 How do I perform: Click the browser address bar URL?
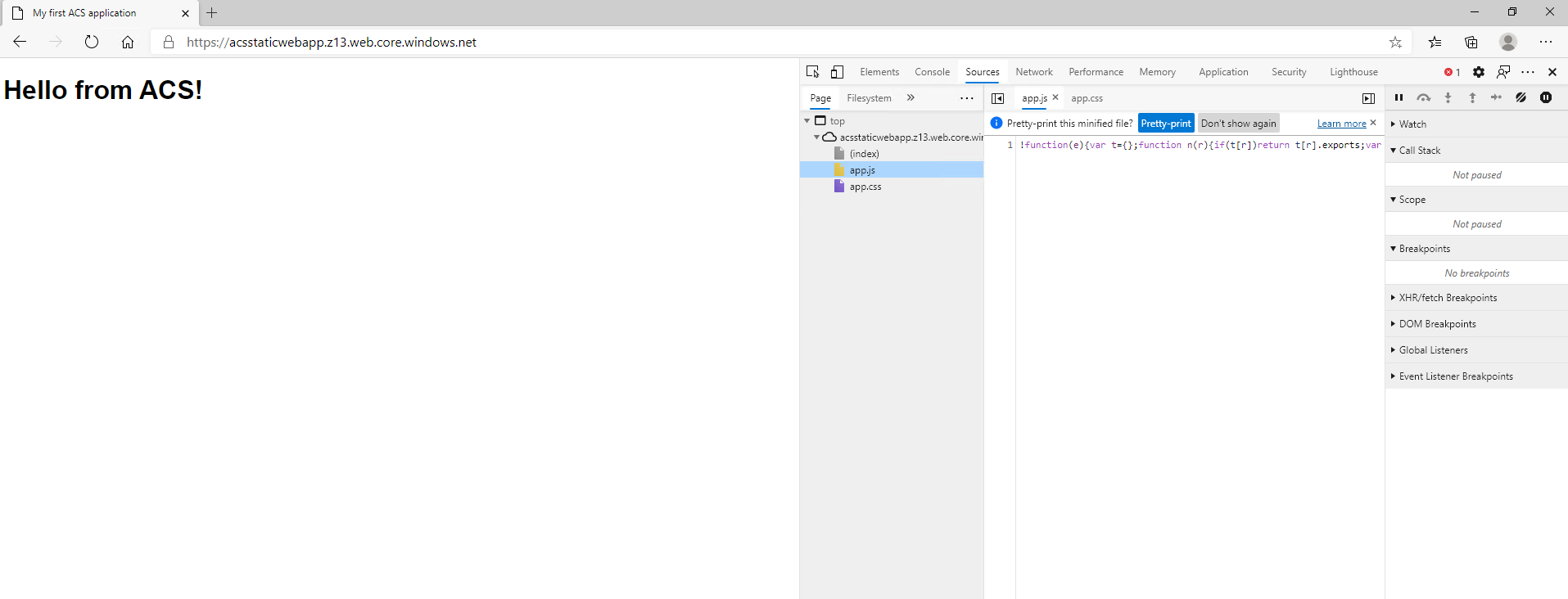click(331, 42)
